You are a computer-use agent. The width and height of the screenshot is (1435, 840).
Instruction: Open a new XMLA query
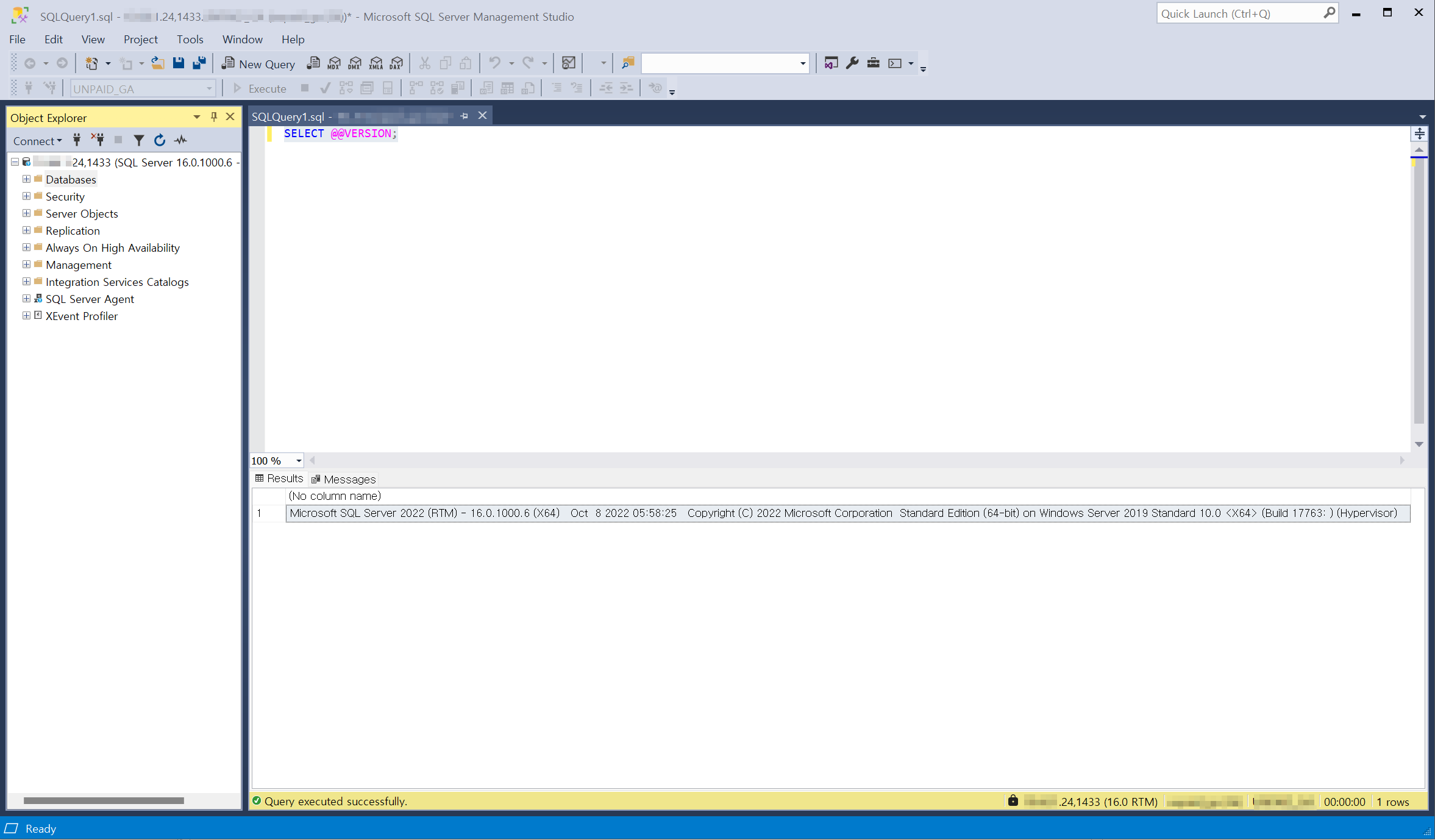pyautogui.click(x=376, y=63)
